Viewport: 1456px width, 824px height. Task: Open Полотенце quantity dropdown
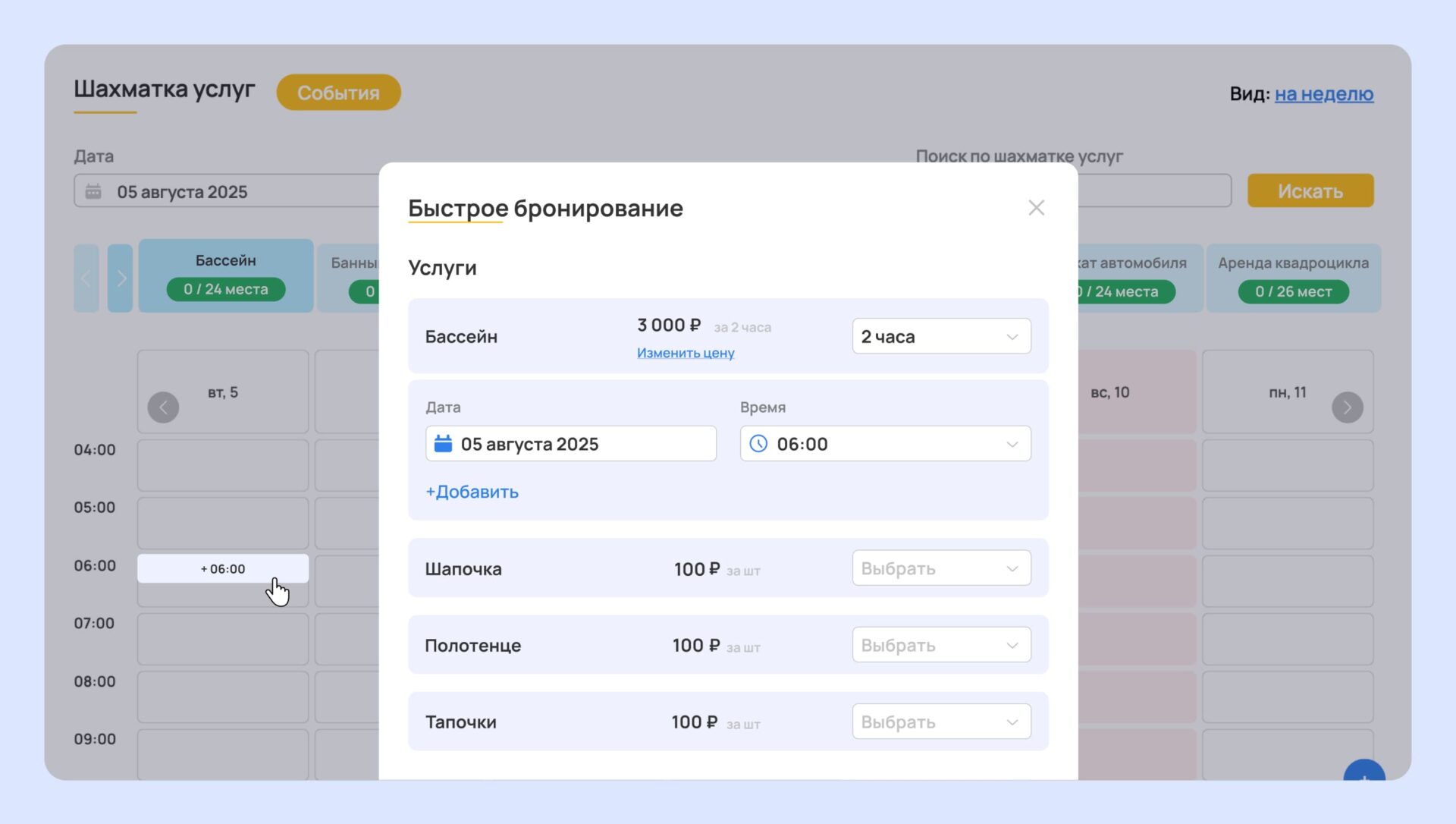[x=941, y=645]
